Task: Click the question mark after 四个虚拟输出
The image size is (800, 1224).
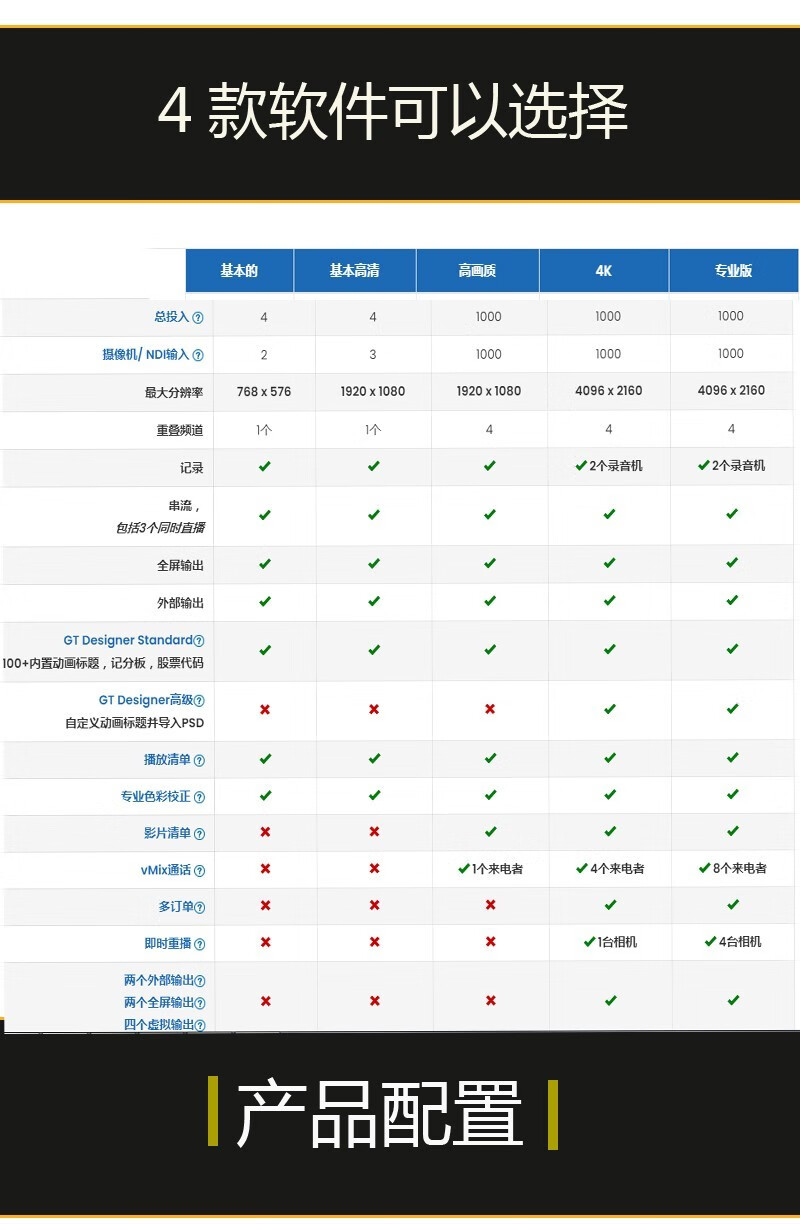Action: pyautogui.click(x=200, y=1025)
